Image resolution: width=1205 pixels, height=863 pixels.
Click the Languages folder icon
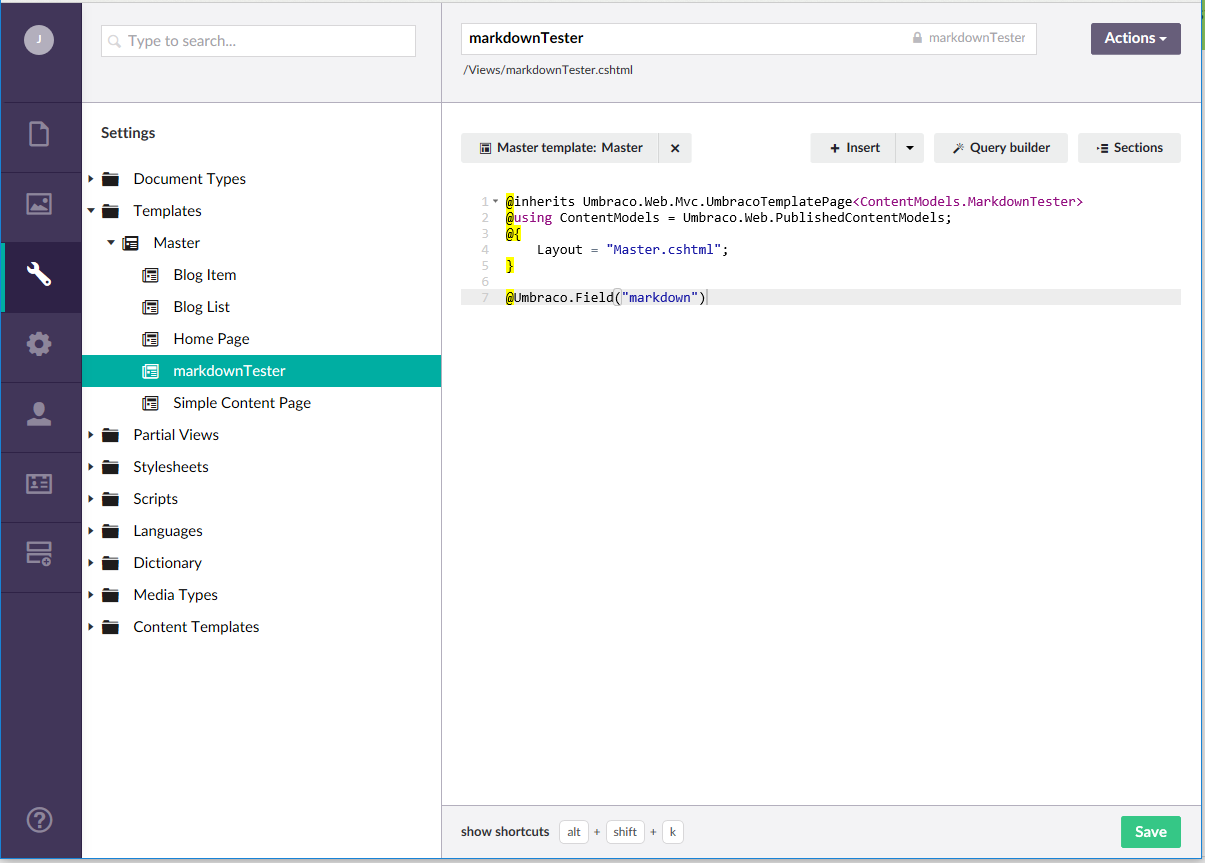click(111, 531)
